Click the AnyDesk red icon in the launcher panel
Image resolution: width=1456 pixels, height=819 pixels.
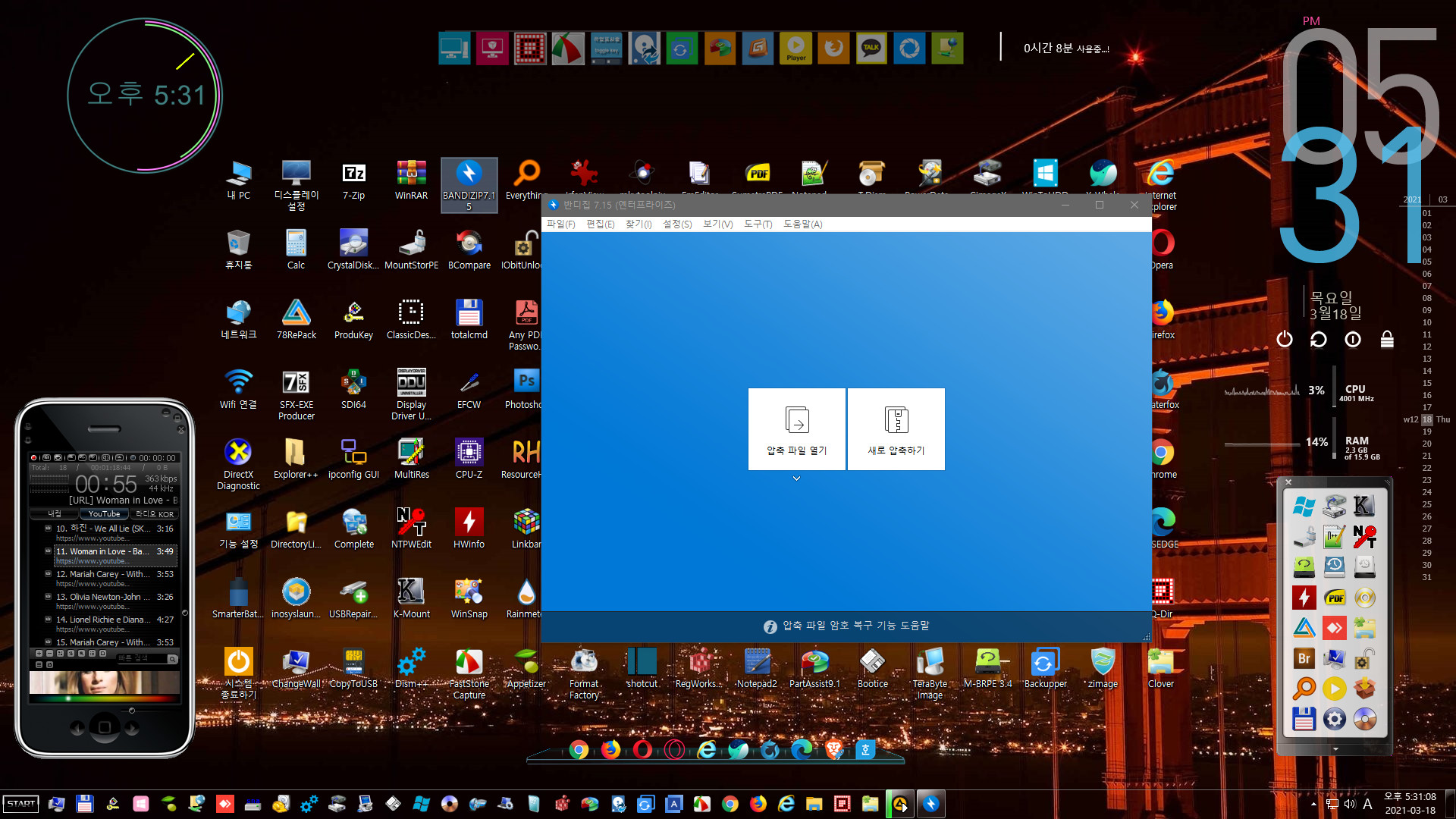pyautogui.click(x=1335, y=628)
